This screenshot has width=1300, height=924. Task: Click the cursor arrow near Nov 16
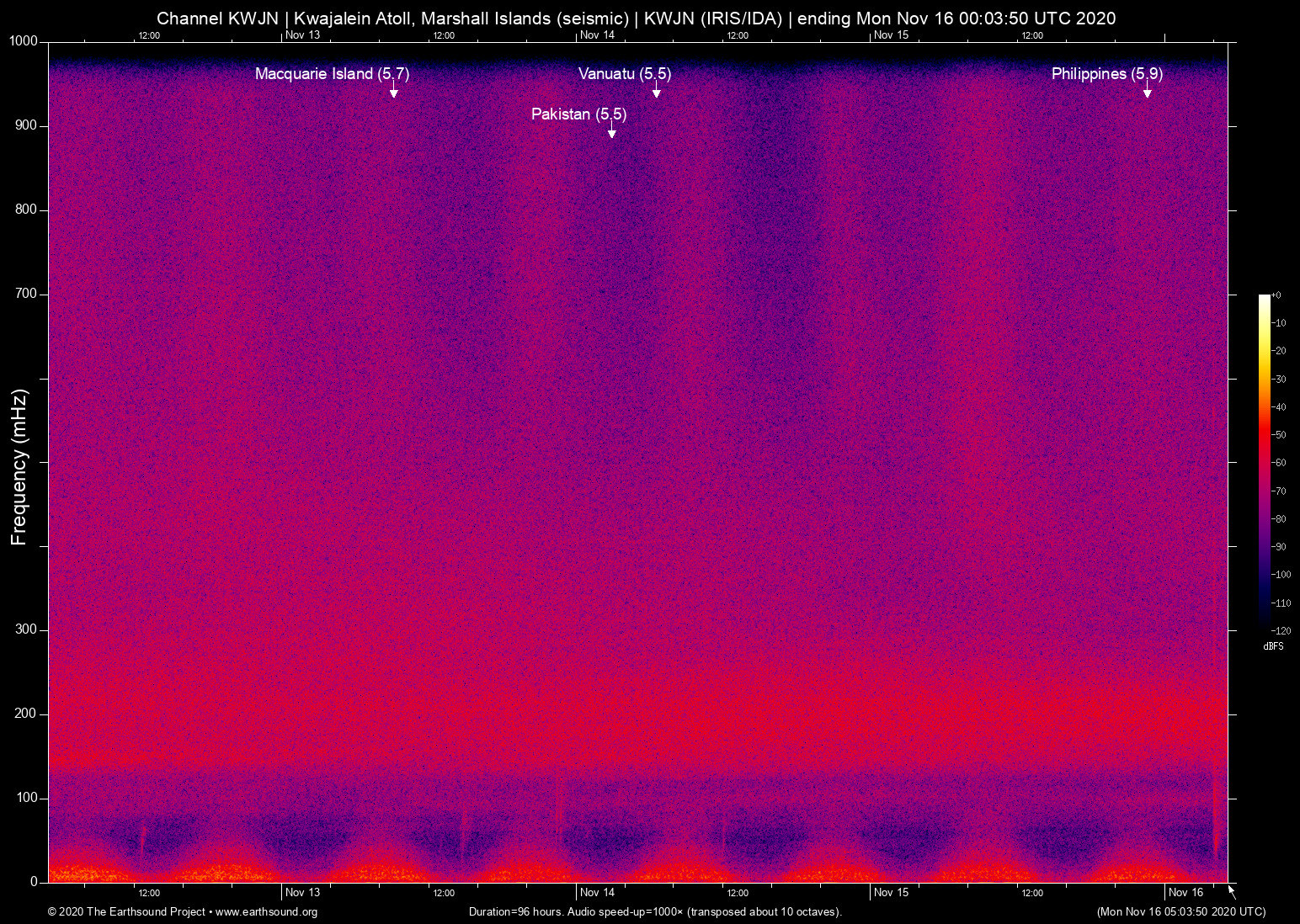tap(1231, 891)
